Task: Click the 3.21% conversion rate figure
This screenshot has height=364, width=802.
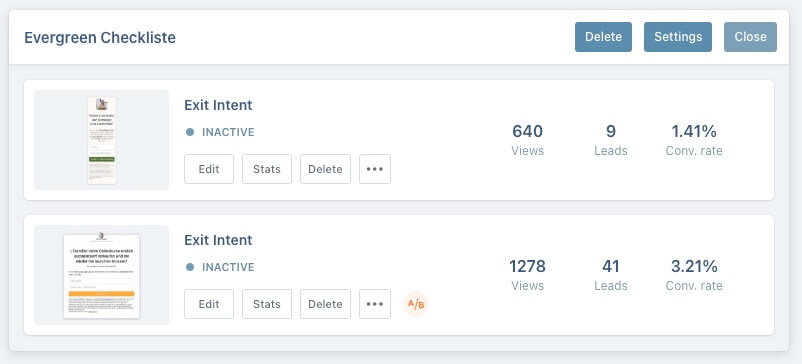Action: coord(694,266)
